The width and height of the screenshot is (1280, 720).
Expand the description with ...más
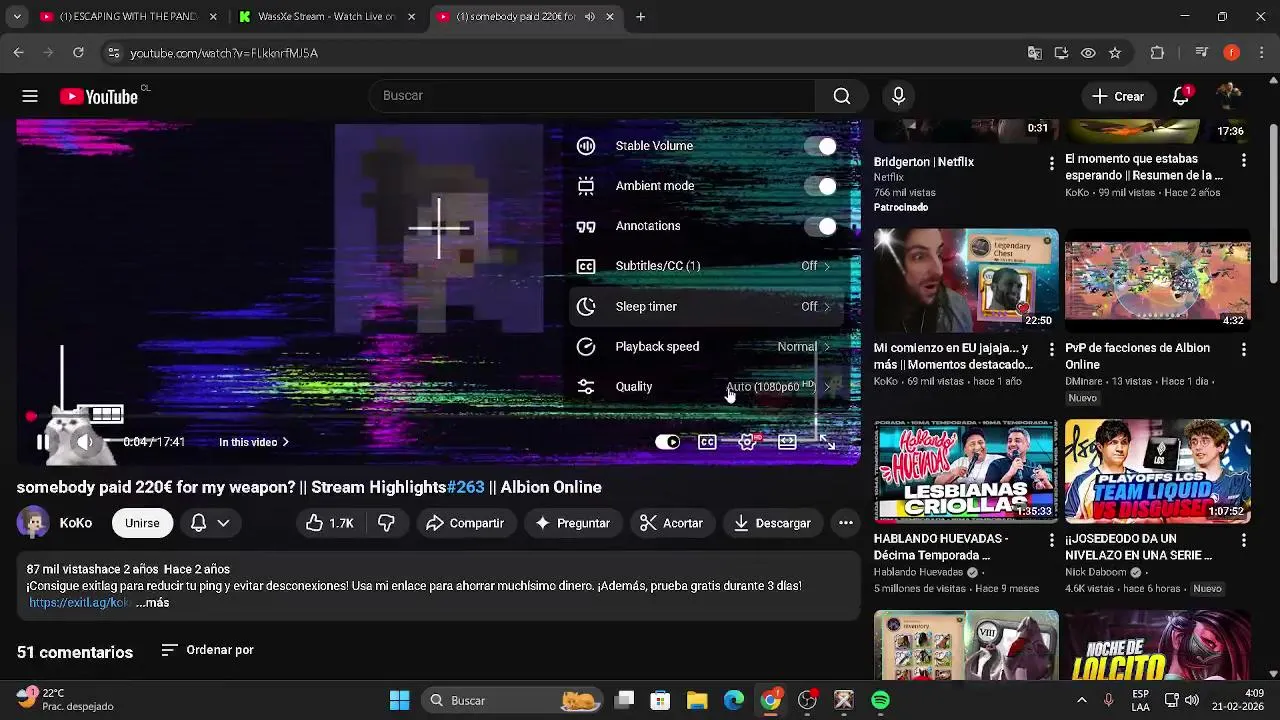152,603
